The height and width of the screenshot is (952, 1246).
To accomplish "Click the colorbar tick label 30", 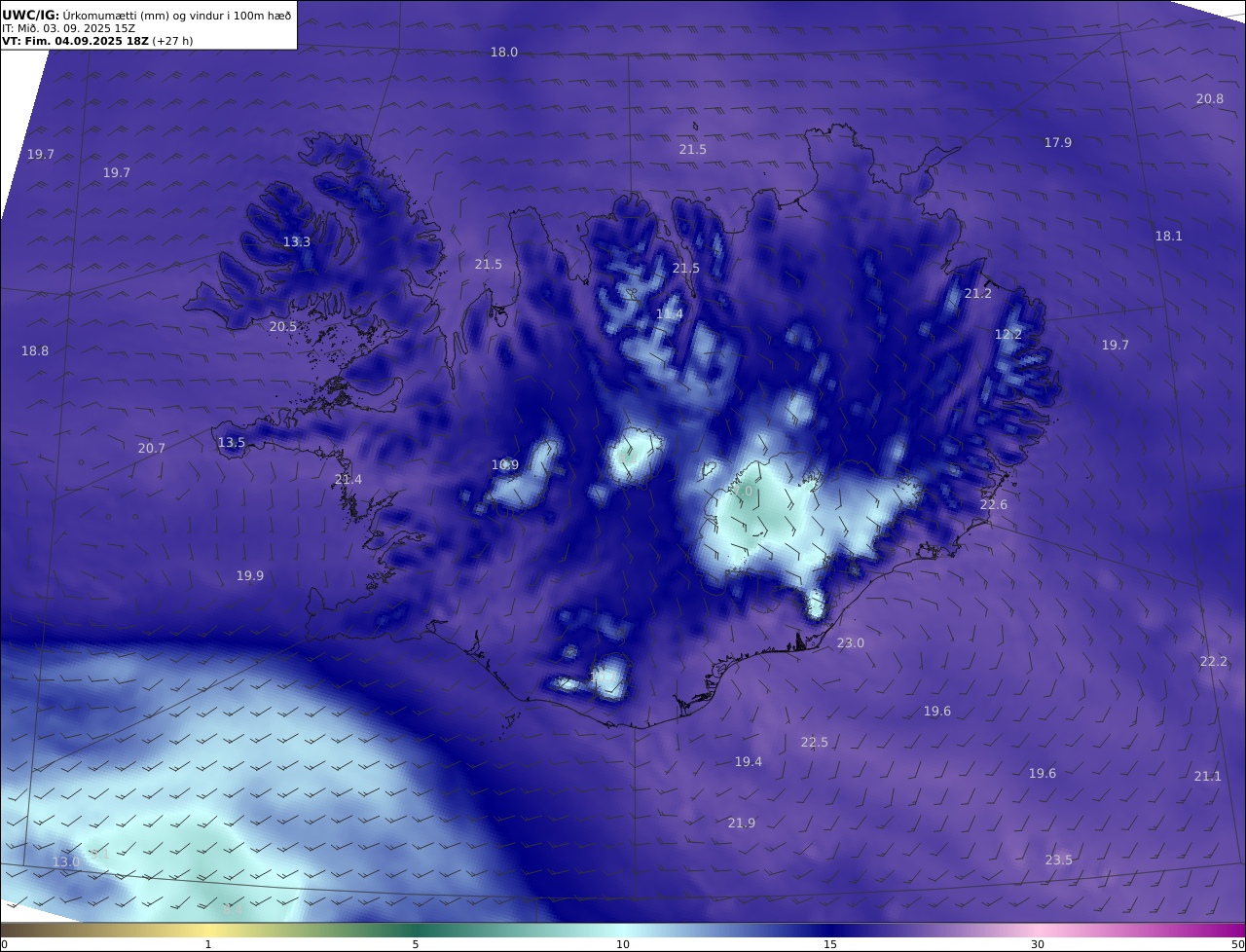I will tap(1038, 944).
